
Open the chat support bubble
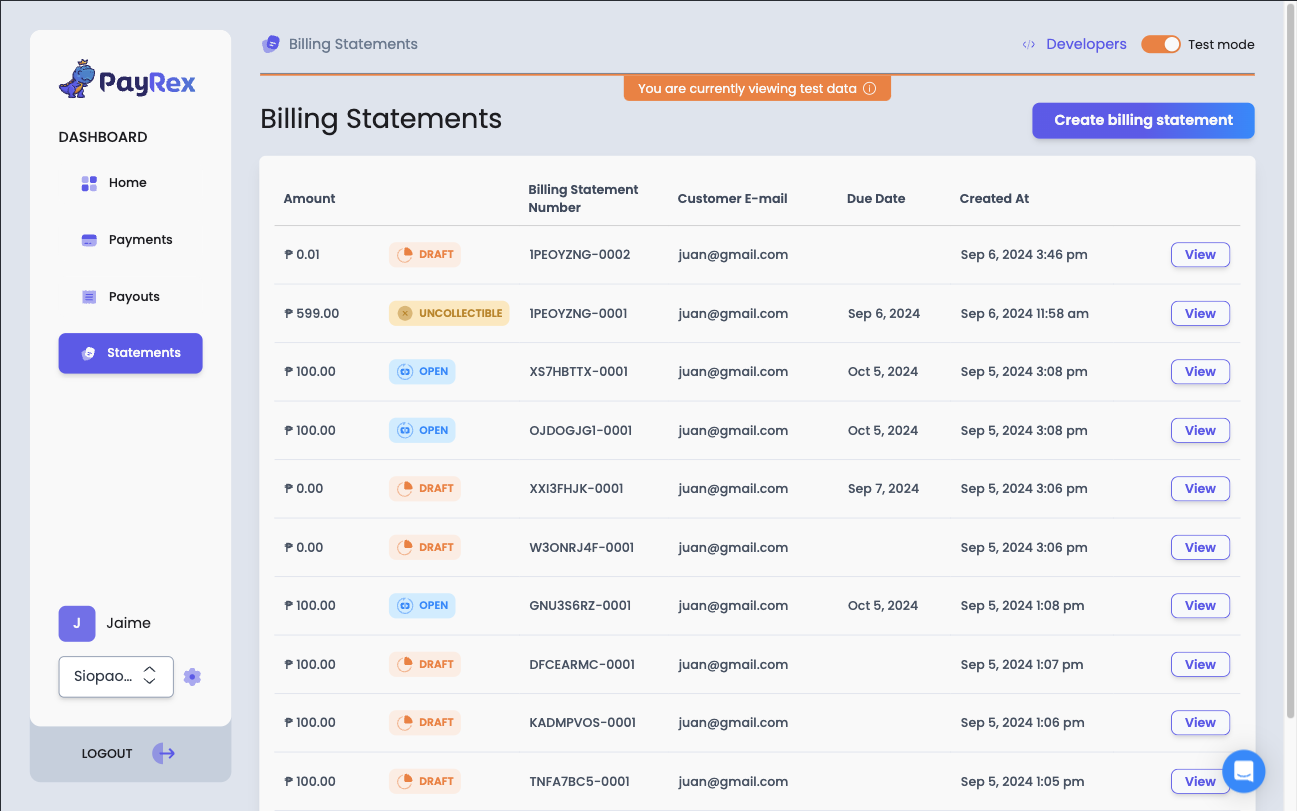(1243, 771)
